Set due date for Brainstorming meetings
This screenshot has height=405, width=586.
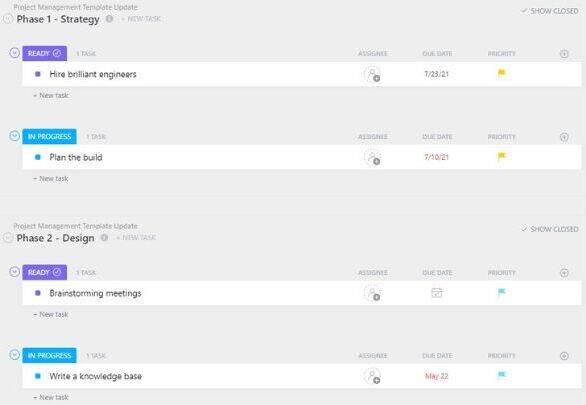(x=437, y=293)
